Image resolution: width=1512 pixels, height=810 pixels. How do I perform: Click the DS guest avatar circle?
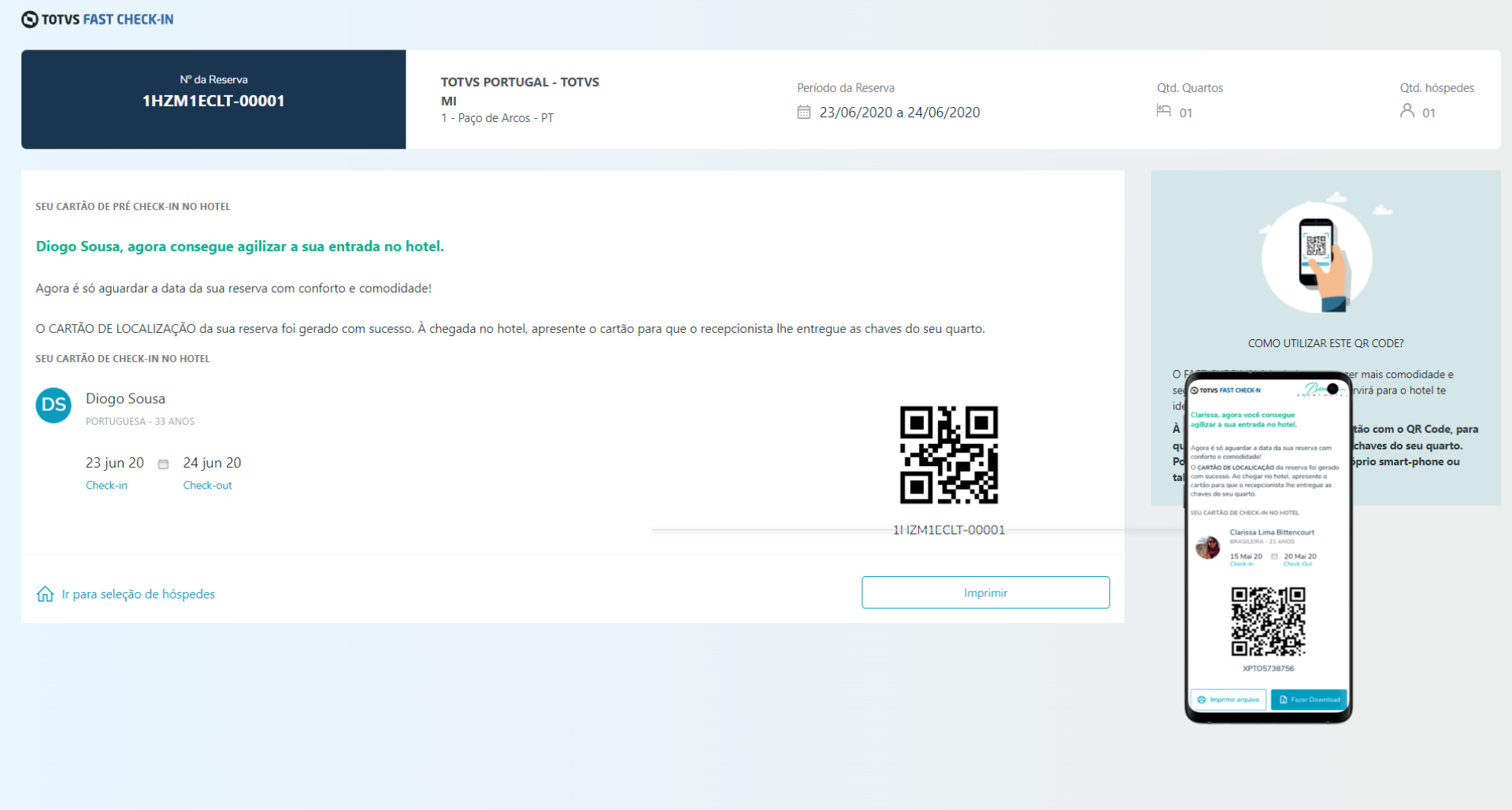pyautogui.click(x=54, y=405)
